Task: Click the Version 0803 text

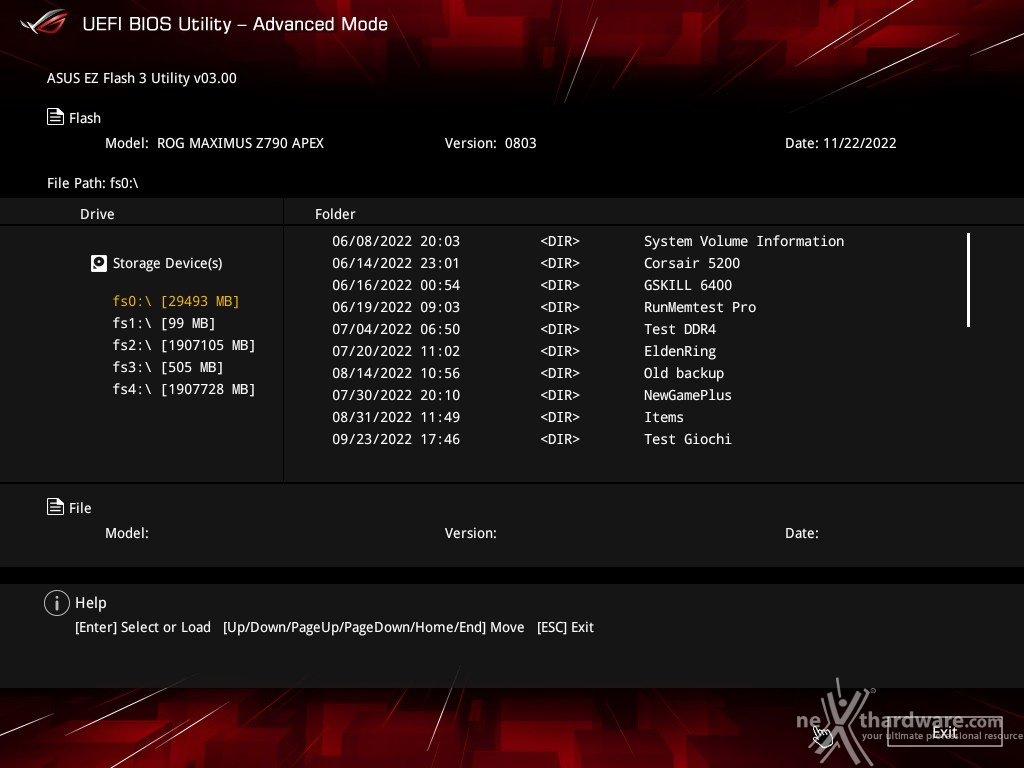Action: coord(490,143)
